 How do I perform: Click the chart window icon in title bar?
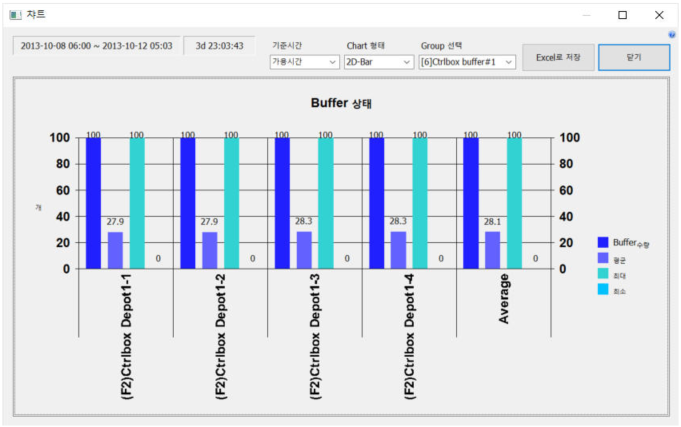15,15
